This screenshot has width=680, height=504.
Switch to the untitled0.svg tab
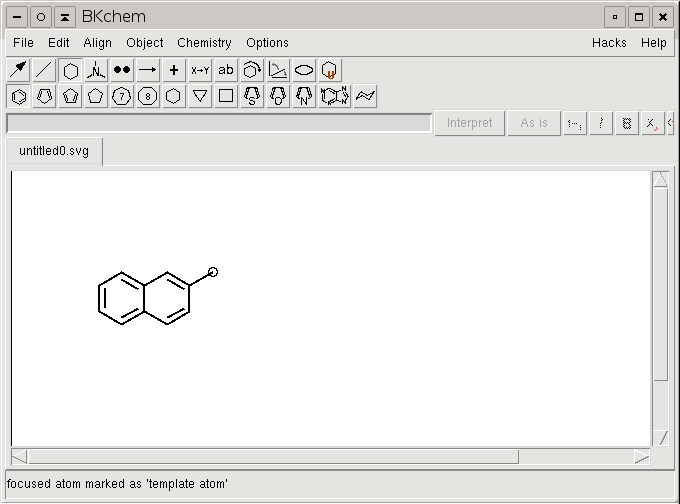[x=54, y=152]
